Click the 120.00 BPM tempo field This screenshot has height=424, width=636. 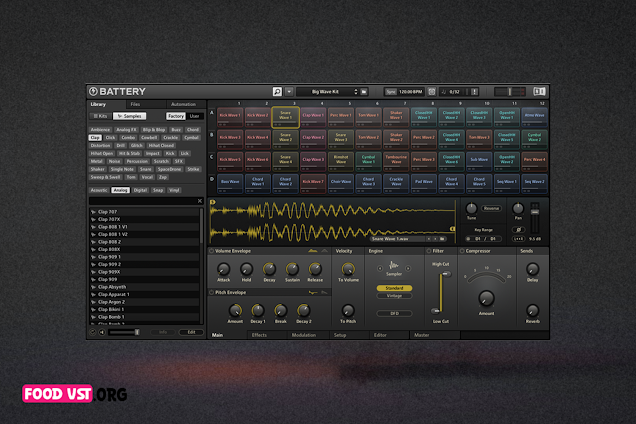[x=411, y=92]
